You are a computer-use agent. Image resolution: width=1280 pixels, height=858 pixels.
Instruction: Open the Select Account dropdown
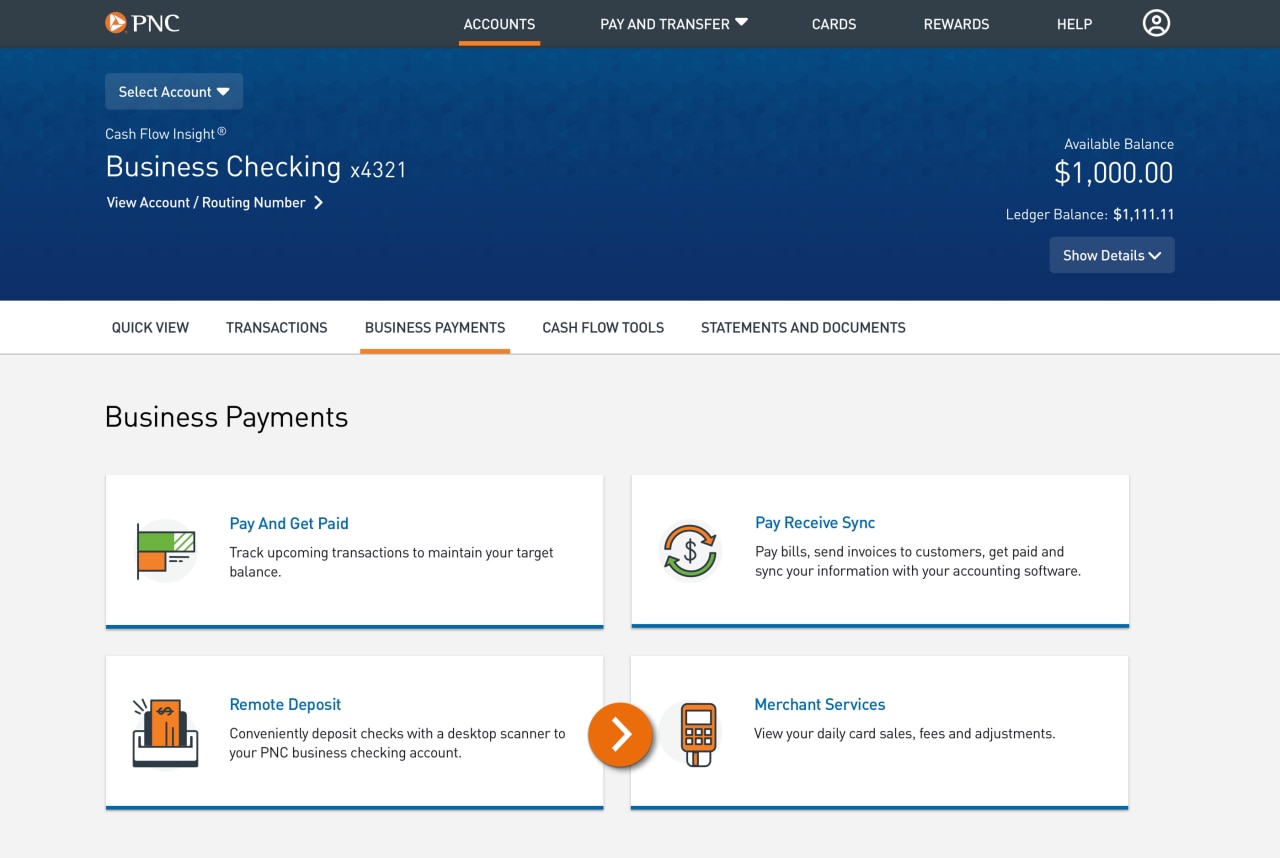coord(173,91)
